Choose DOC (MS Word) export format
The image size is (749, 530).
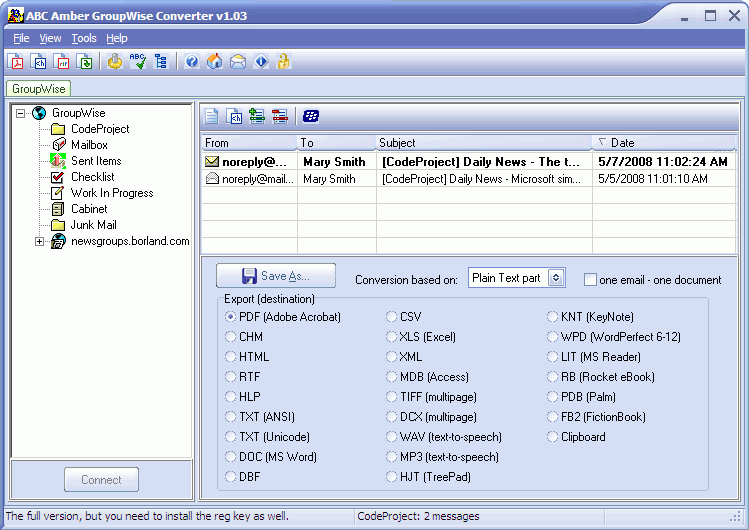[x=231, y=457]
